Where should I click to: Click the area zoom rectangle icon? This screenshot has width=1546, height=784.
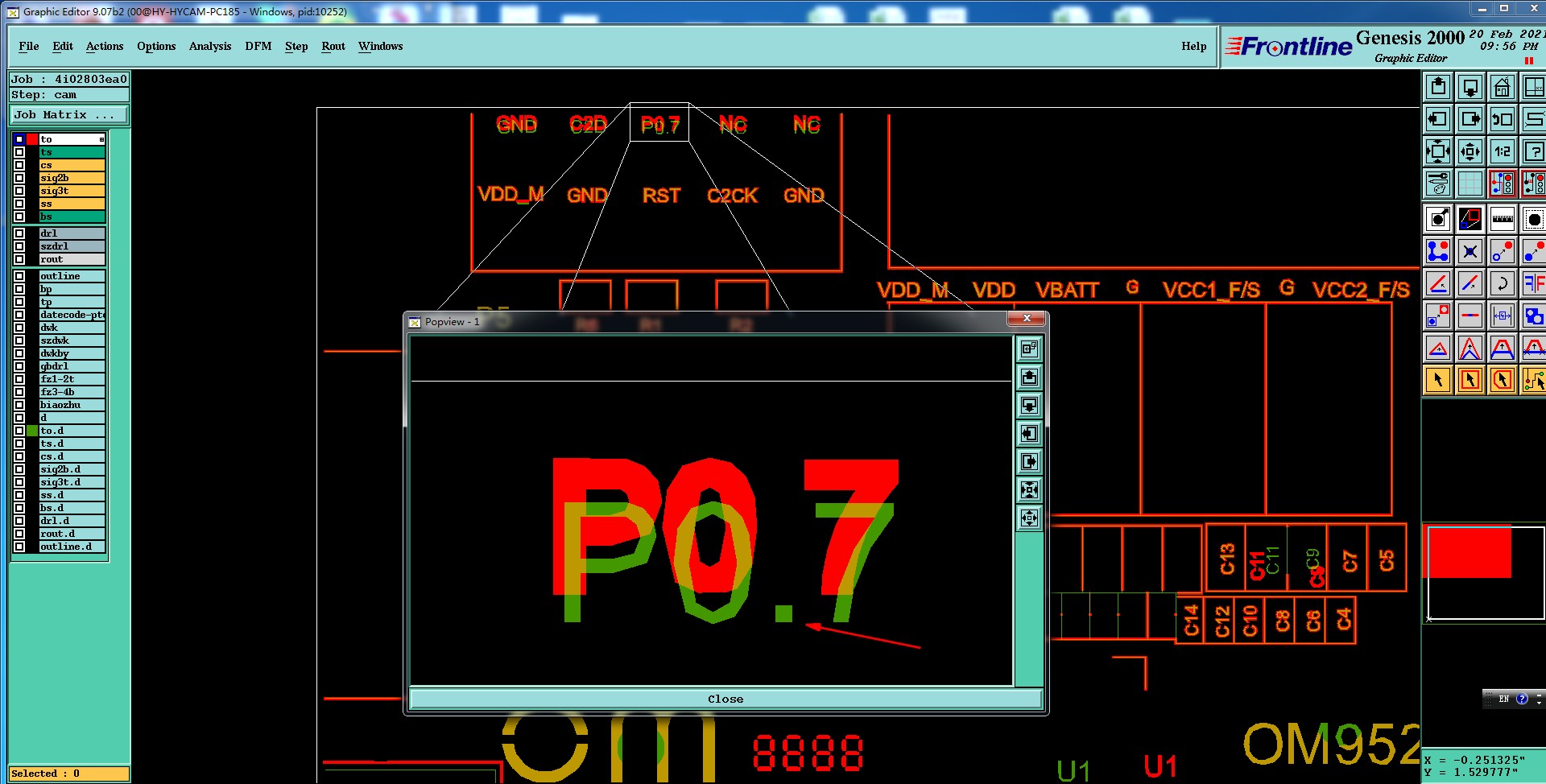[x=1470, y=219]
